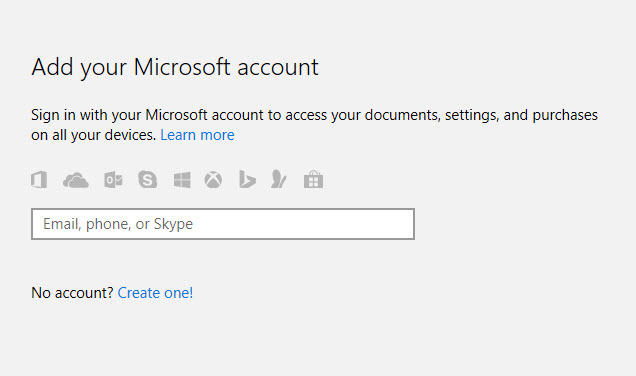This screenshot has height=376, width=636.
Task: Click the OneDrive cloud icon
Action: click(x=76, y=180)
